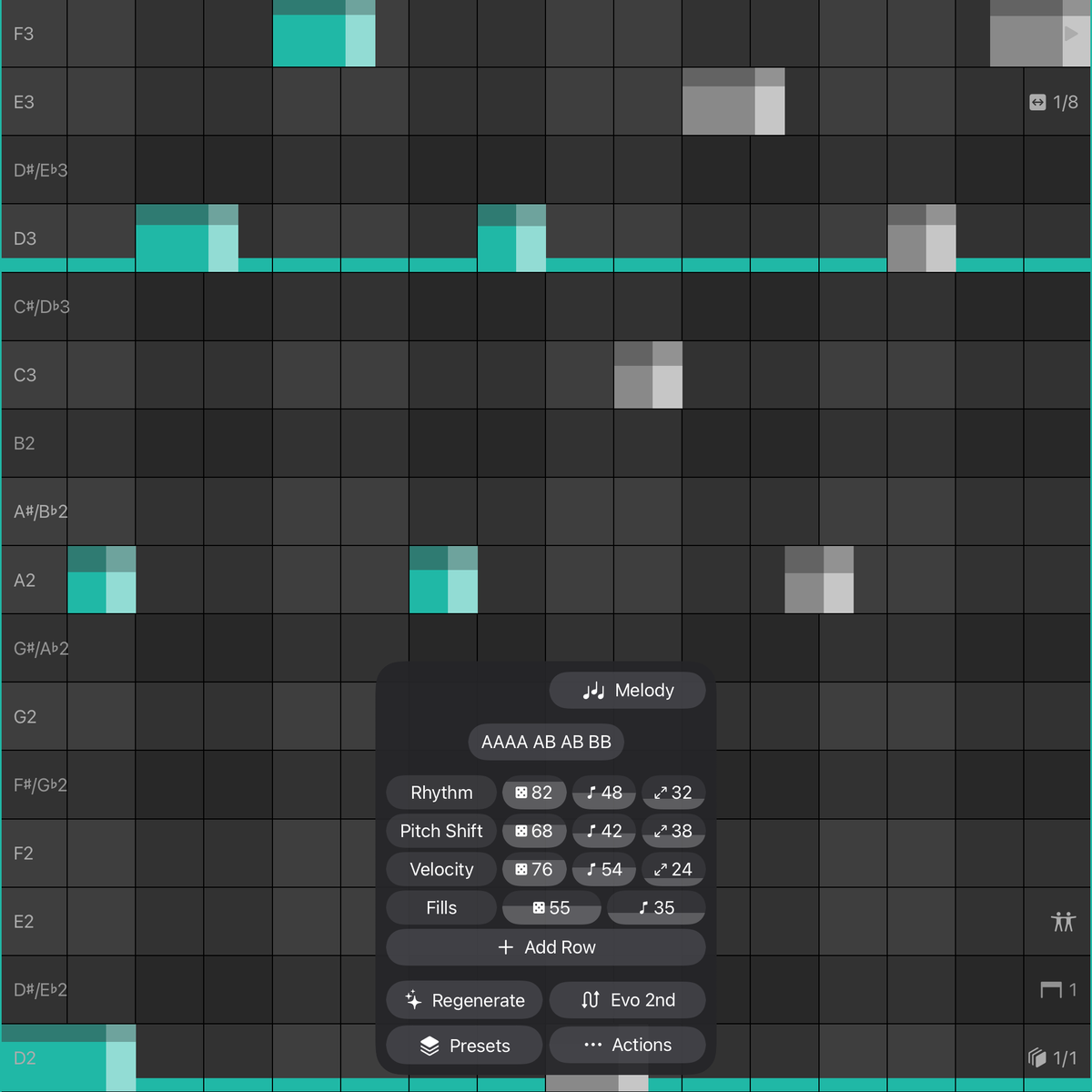The width and height of the screenshot is (1092, 1092).
Task: Adjust Velocity note amount value 54
Action: click(x=604, y=869)
